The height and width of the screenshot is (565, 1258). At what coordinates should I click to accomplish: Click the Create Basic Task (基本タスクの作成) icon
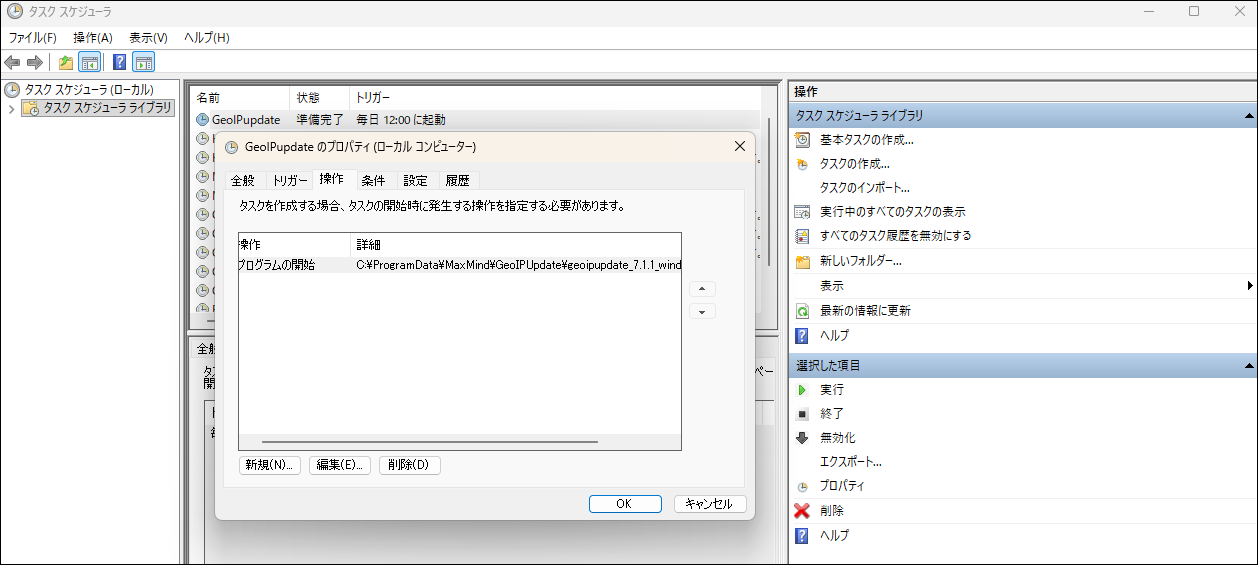(x=802, y=140)
